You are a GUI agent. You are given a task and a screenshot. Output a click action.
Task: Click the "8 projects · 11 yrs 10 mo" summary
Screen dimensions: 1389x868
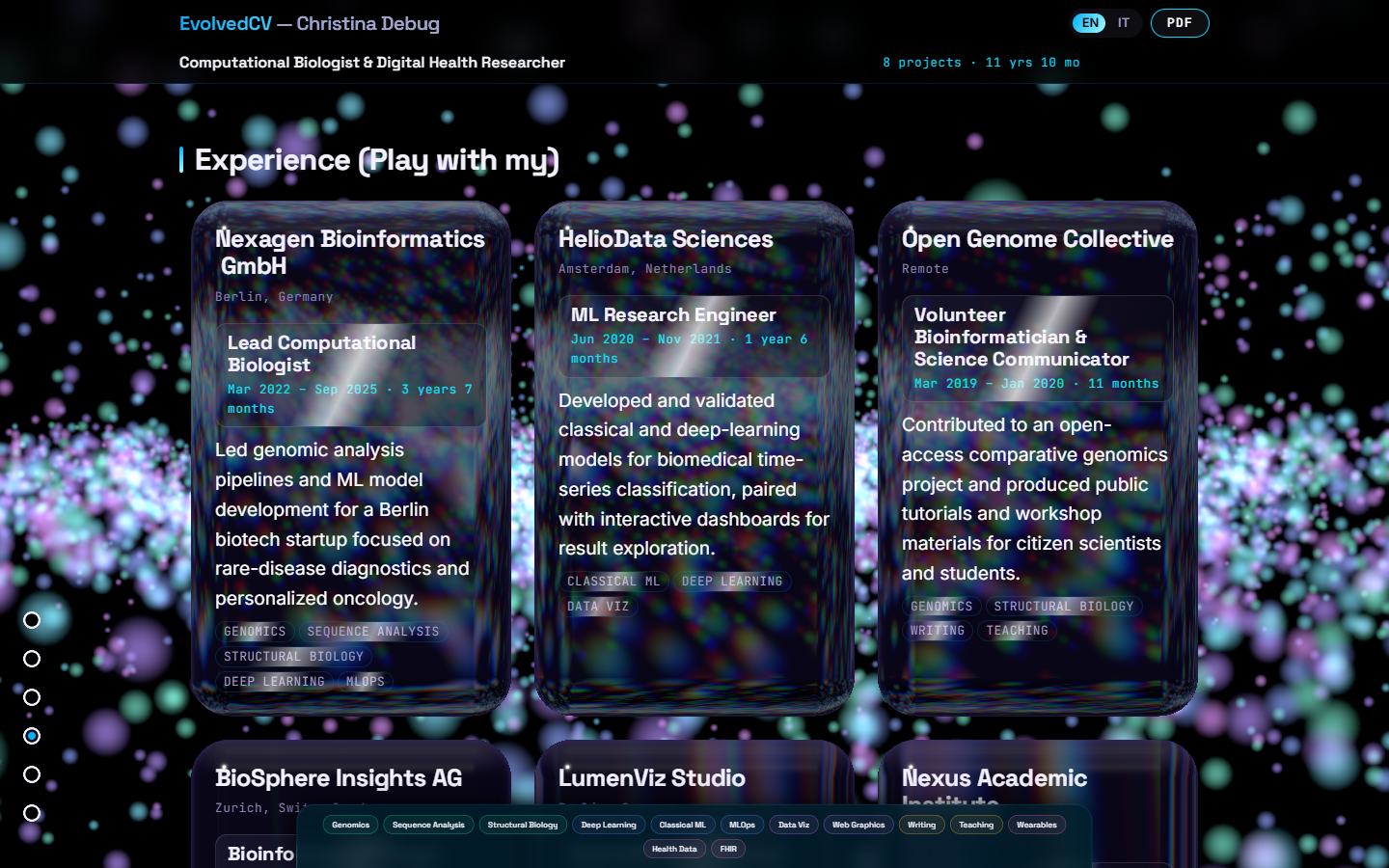point(981,63)
